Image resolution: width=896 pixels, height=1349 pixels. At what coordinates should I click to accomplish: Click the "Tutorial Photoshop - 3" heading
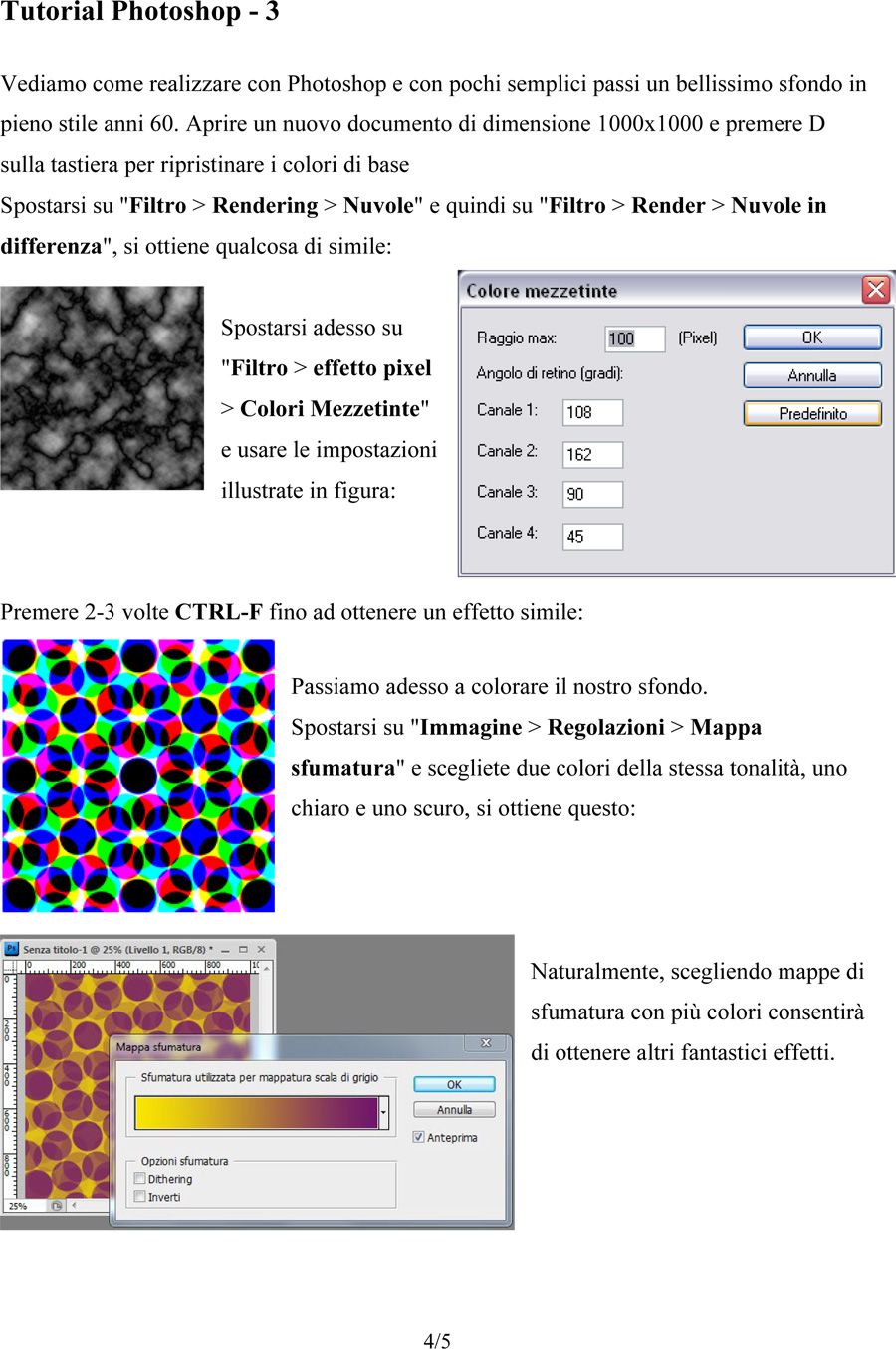click(139, 12)
